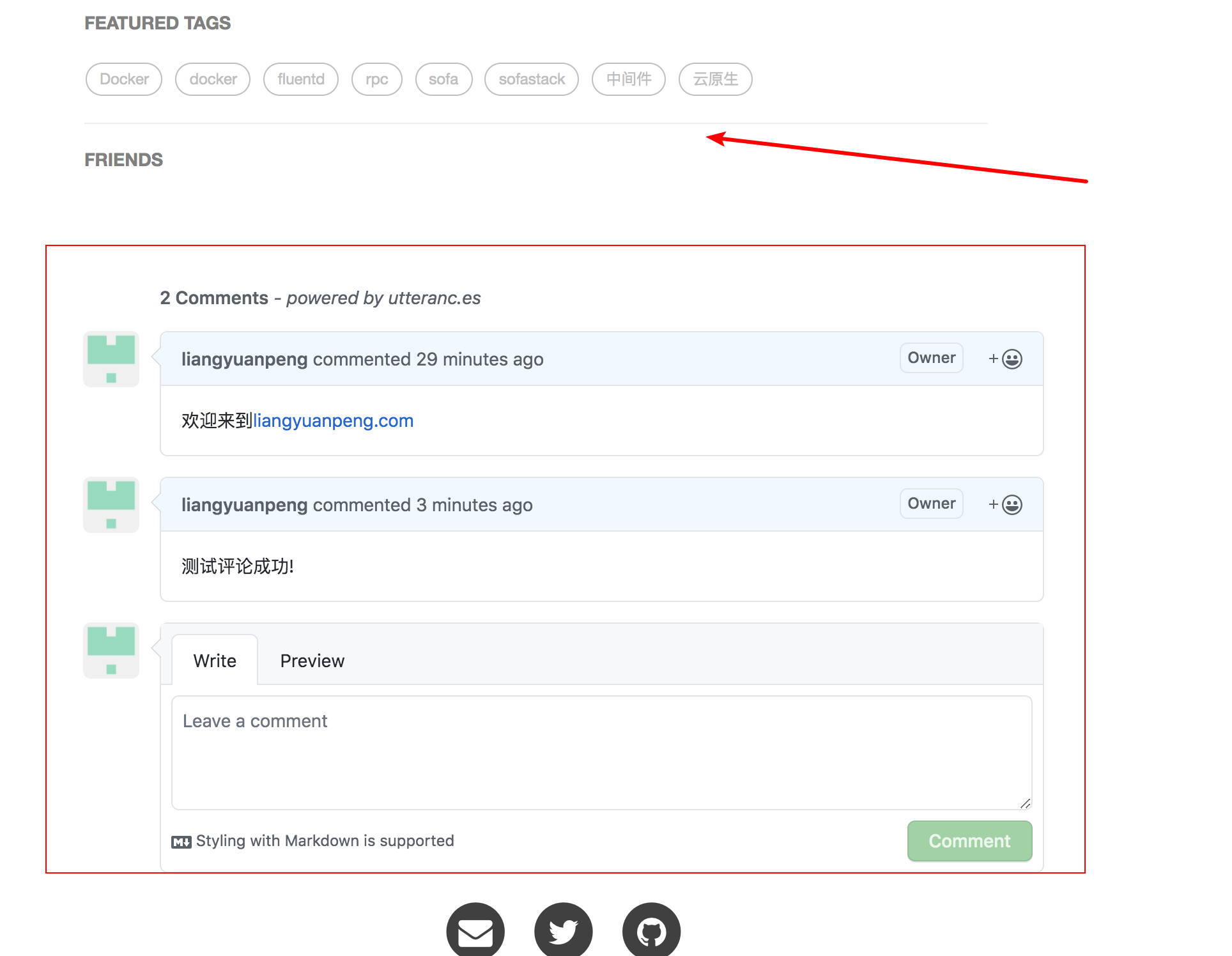Add reaction to the first comment
This screenshot has height=956, width=1232.
pos(1005,359)
